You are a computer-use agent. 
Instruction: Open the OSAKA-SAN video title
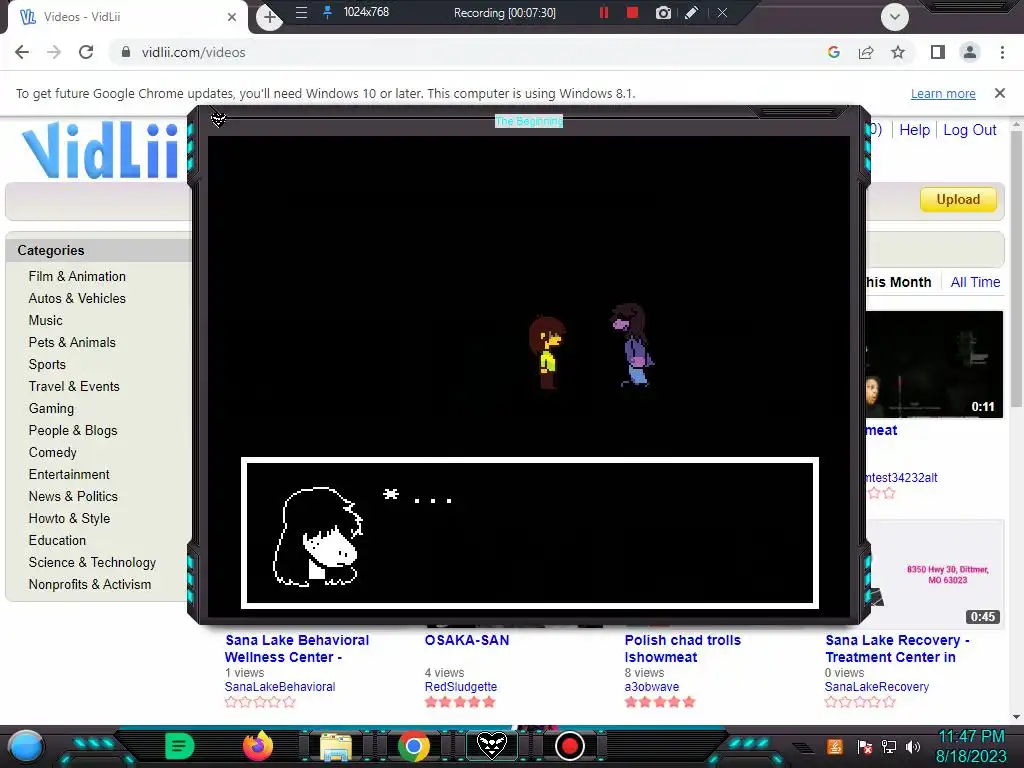pos(467,641)
